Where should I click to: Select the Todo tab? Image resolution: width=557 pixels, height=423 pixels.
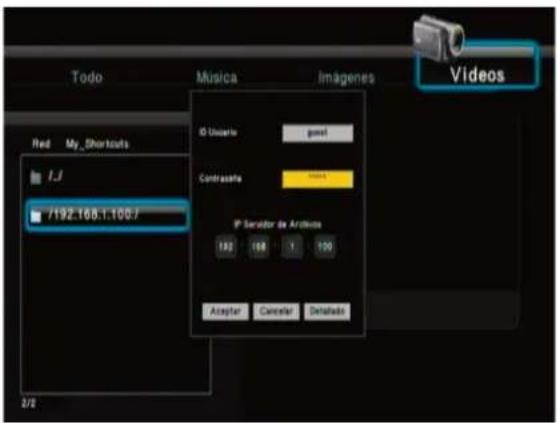(87, 77)
